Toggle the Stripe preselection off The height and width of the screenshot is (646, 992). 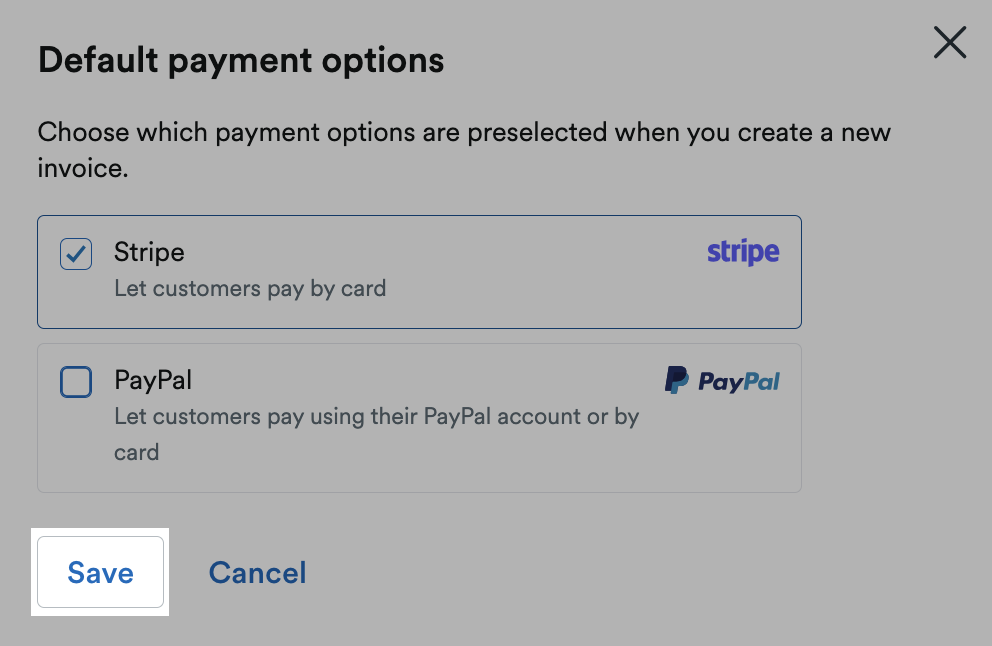coord(75,254)
